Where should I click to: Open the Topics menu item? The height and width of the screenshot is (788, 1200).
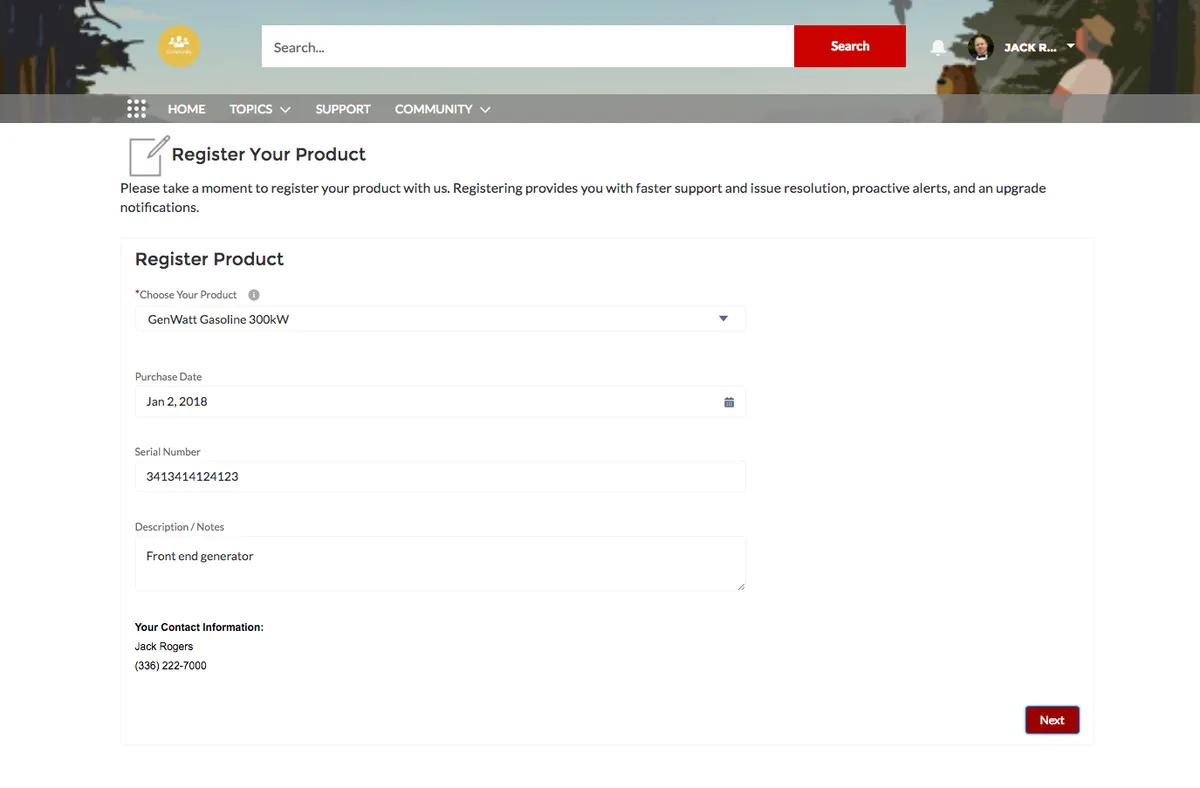[x=251, y=109]
